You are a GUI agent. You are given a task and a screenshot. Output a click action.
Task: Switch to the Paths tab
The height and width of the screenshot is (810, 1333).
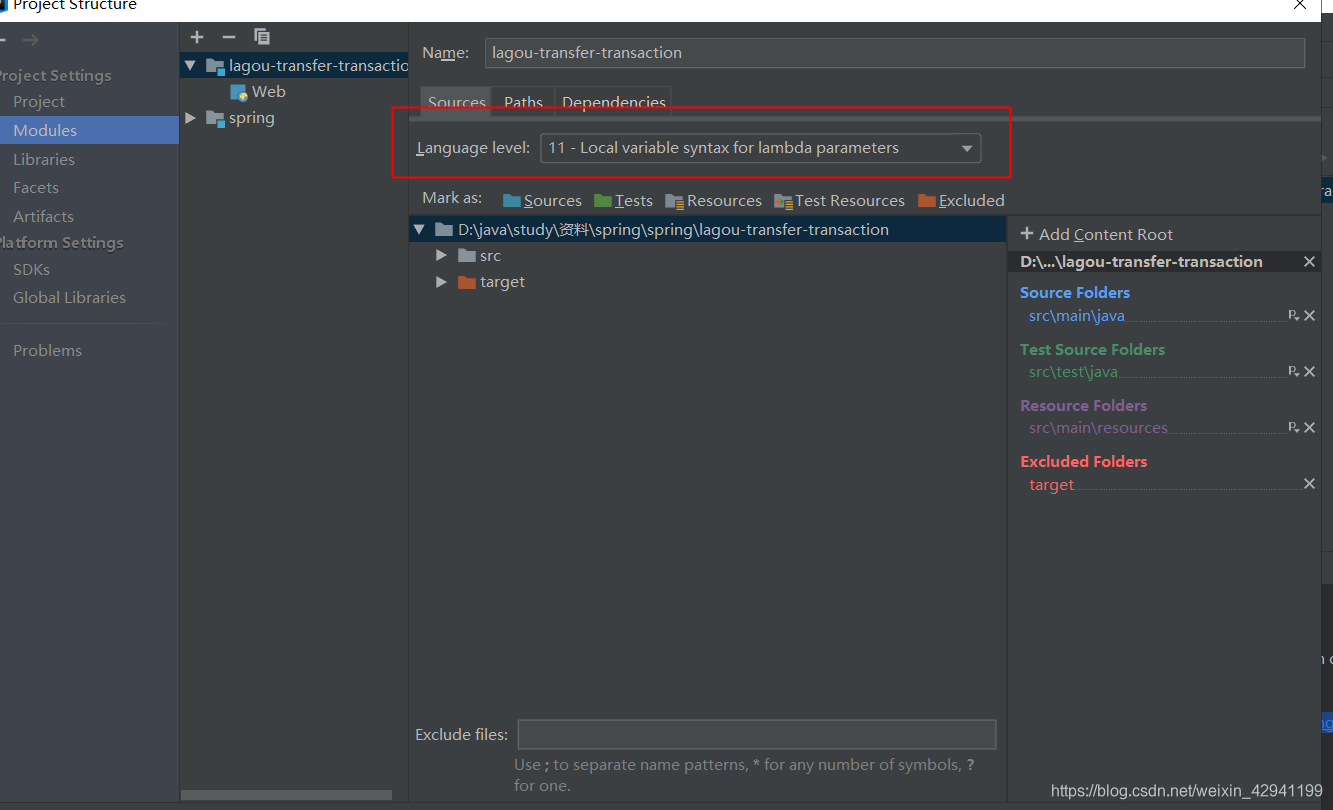(x=523, y=102)
